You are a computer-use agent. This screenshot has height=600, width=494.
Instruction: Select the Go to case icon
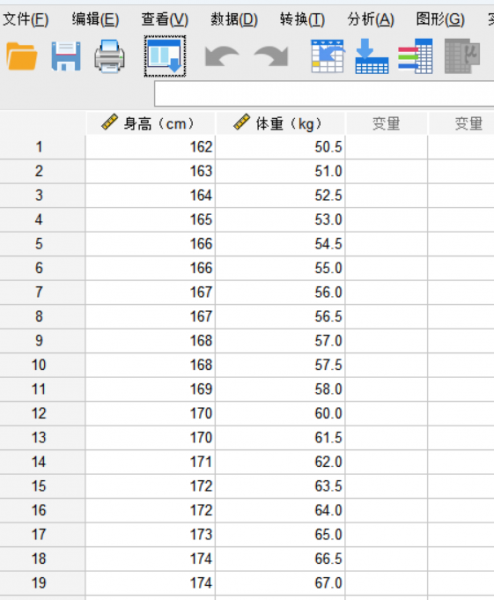pyautogui.click(x=328, y=56)
